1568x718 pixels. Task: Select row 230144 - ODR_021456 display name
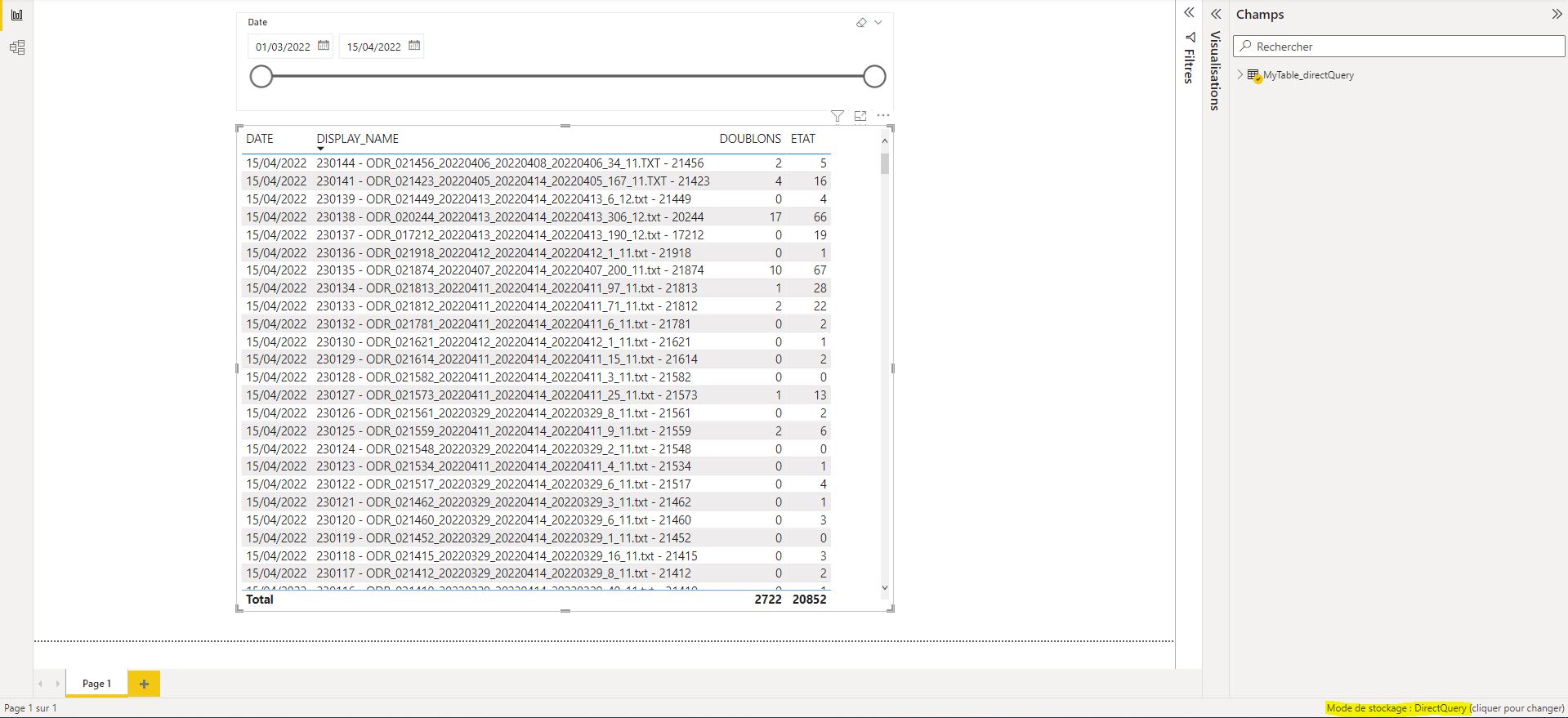click(x=511, y=163)
